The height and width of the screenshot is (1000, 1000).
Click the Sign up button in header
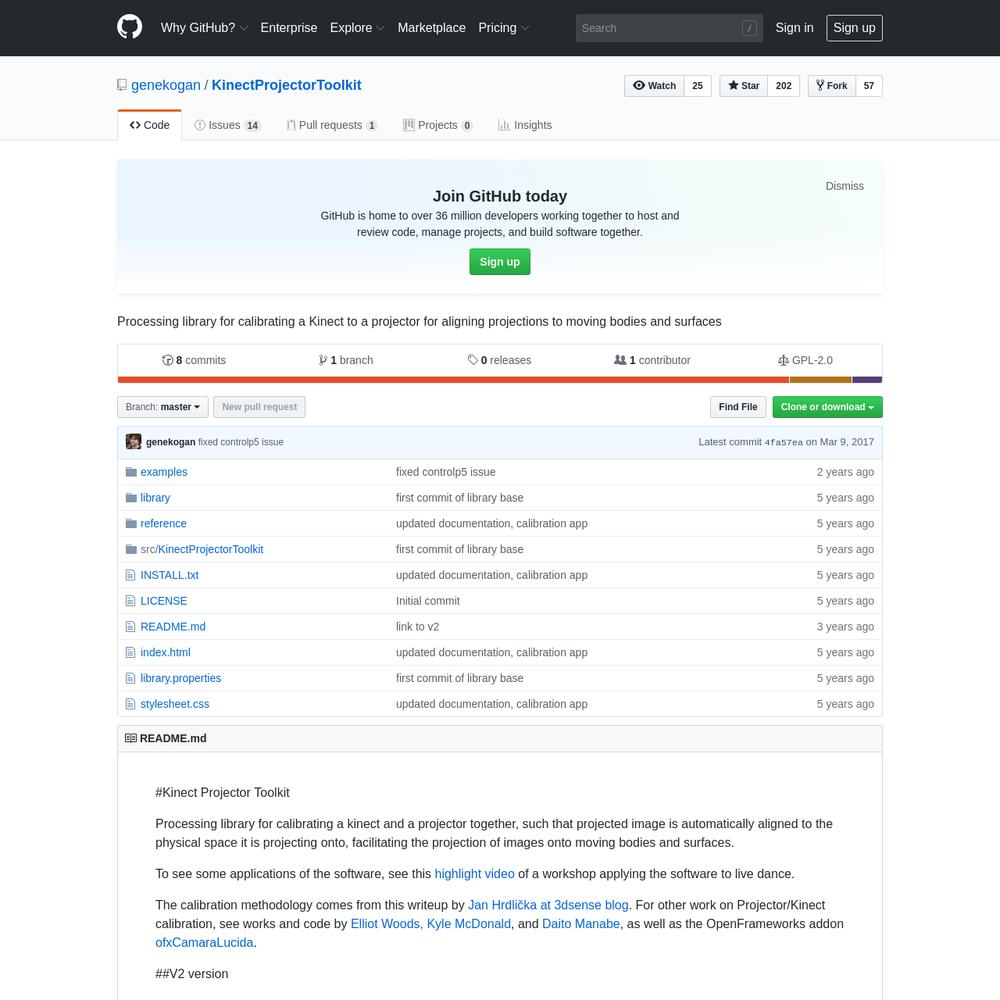click(854, 28)
